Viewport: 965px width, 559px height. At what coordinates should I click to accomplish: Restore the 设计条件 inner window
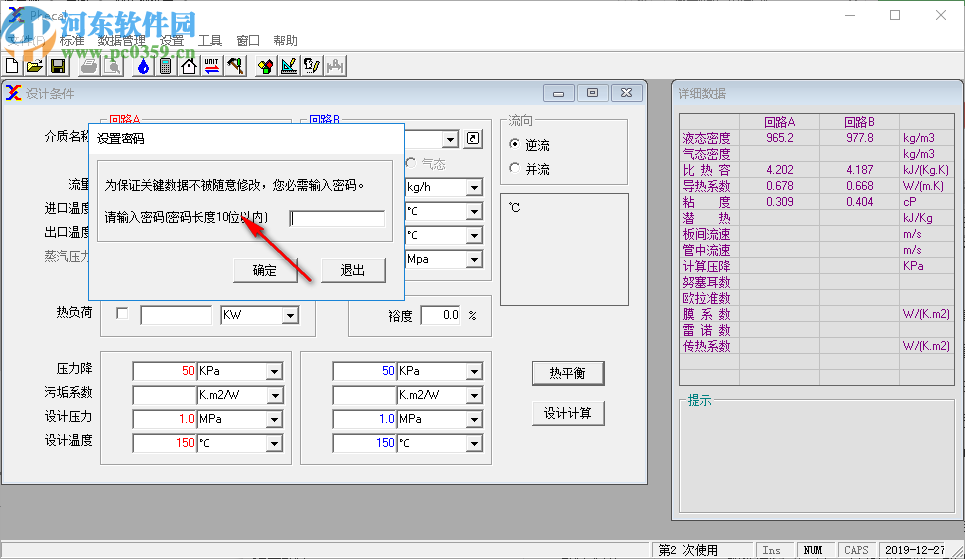point(593,93)
